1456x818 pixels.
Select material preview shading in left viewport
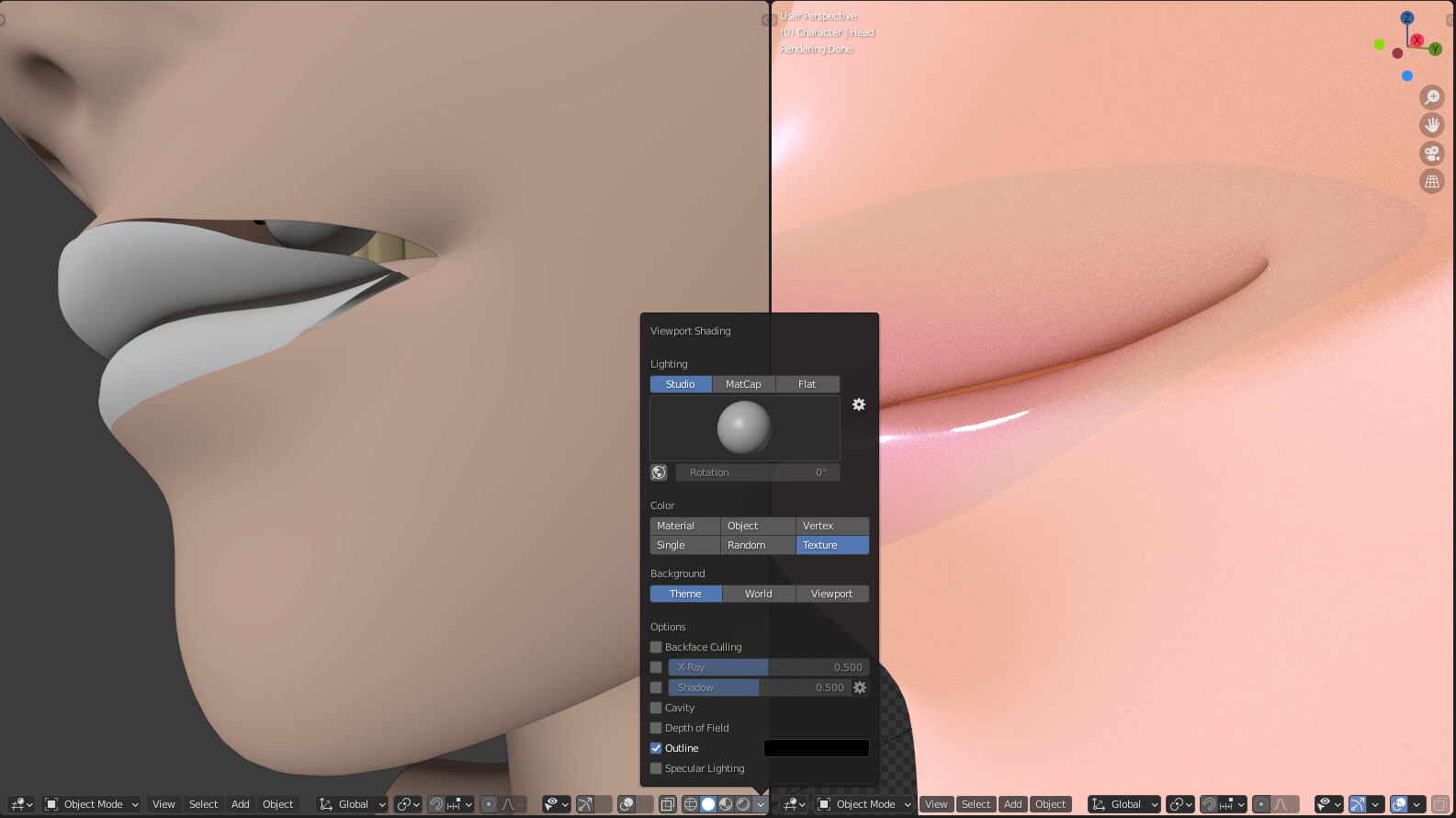(x=726, y=804)
